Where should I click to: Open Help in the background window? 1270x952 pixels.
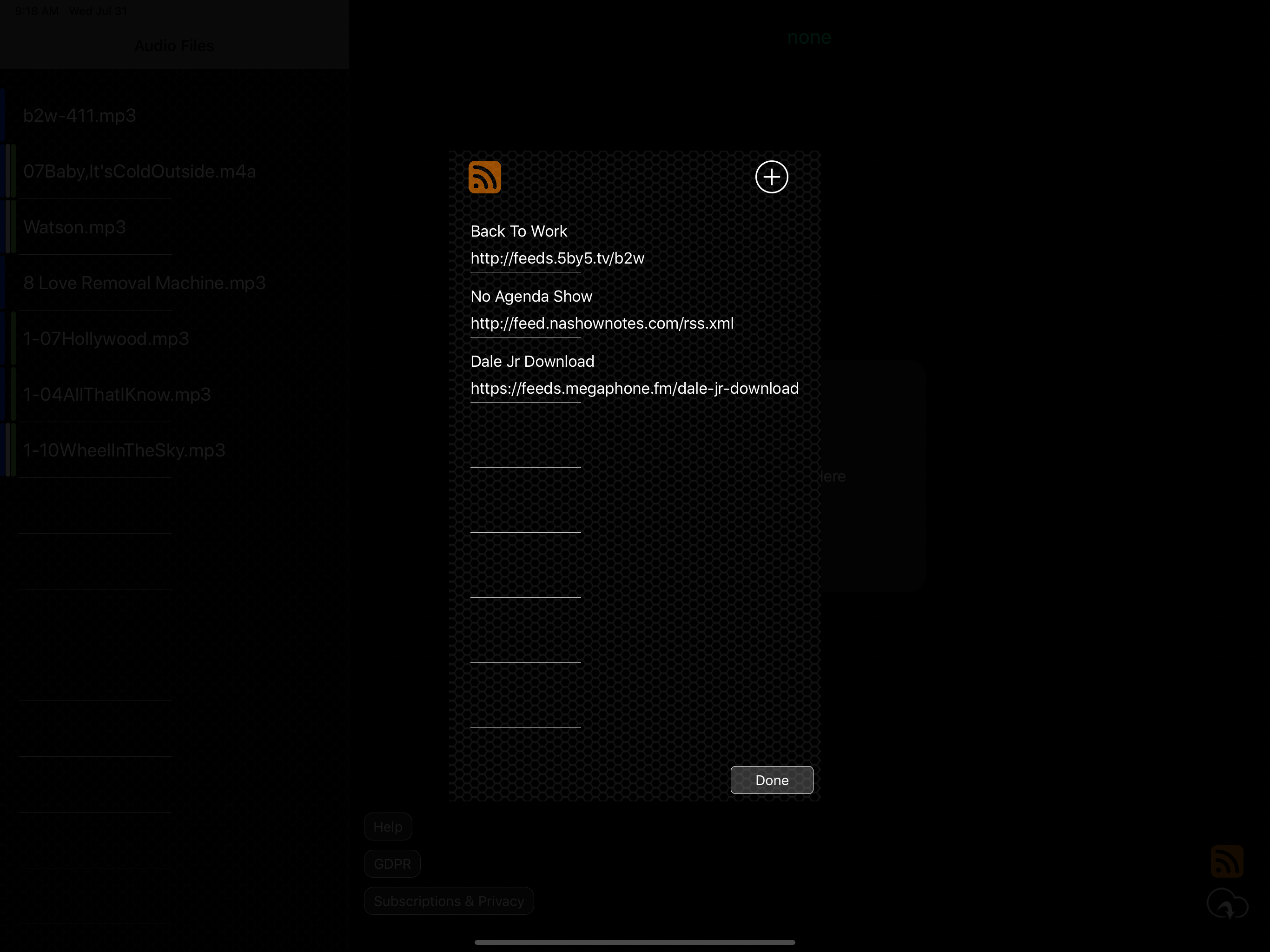(x=388, y=826)
